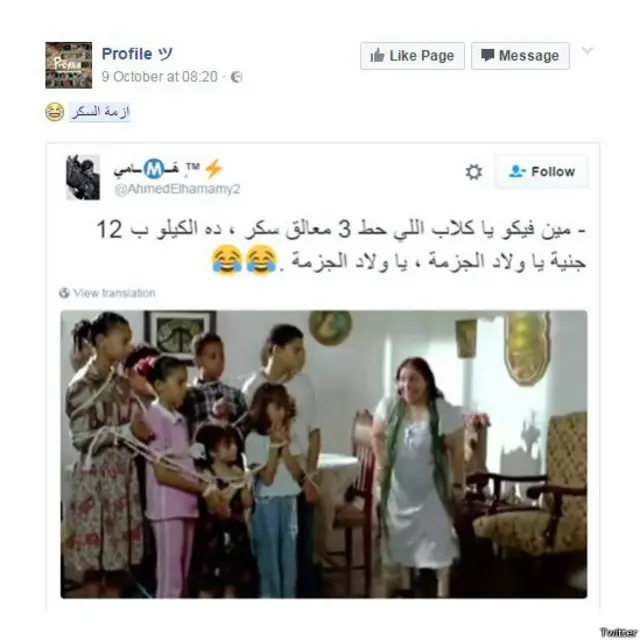Click the Like Page button

point(412,56)
